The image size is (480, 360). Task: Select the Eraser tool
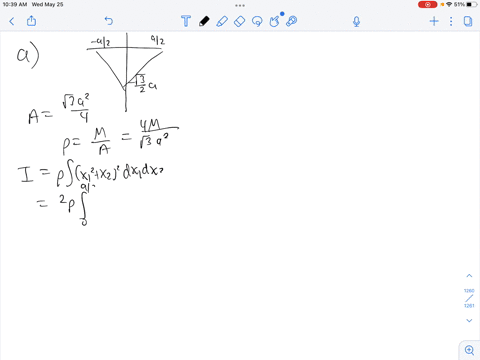[239, 21]
